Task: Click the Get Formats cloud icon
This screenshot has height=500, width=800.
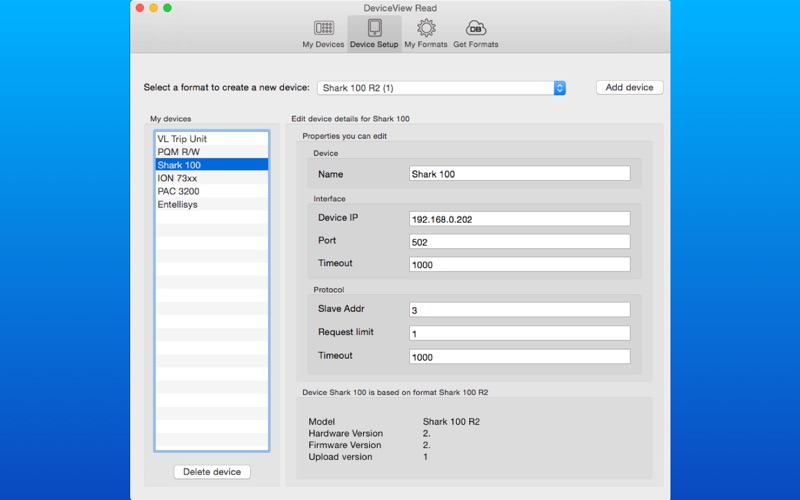Action: click(475, 32)
